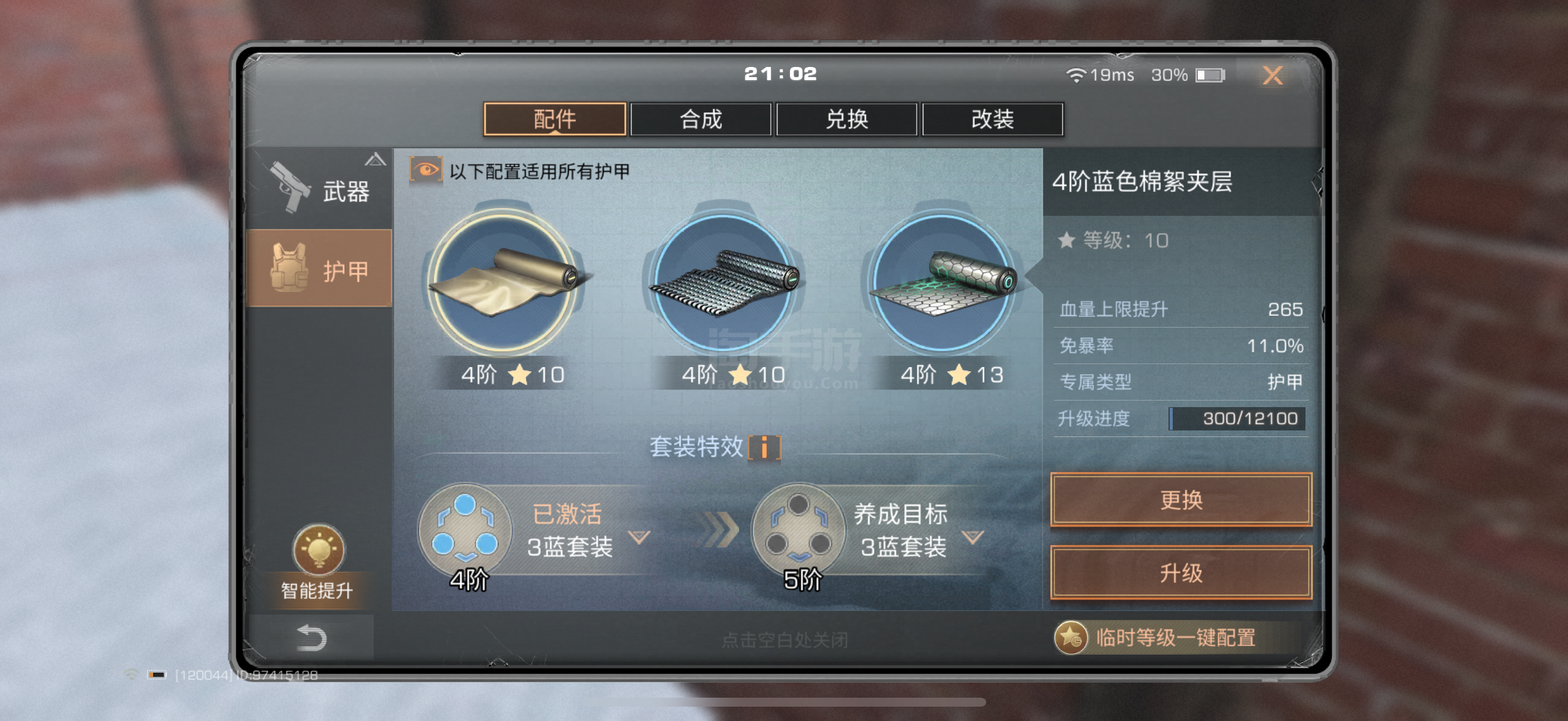
Task: Select the black mesh roll attachment
Action: point(724,281)
